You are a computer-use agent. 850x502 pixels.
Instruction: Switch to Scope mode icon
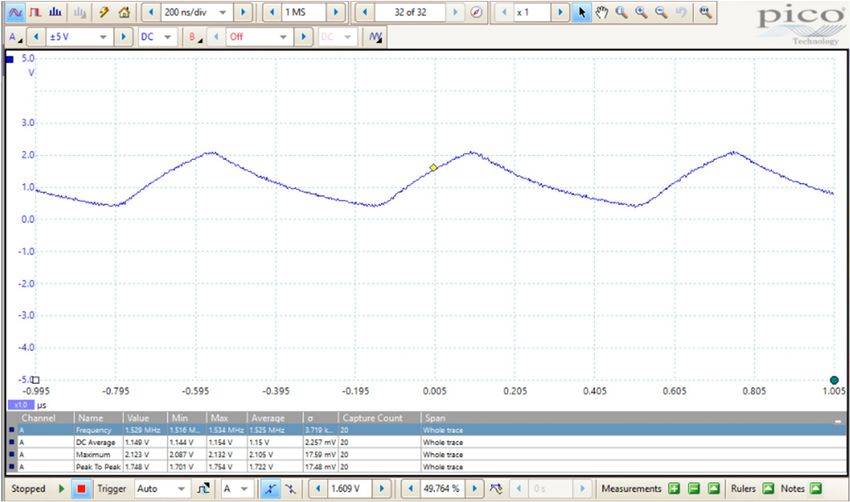click(16, 12)
